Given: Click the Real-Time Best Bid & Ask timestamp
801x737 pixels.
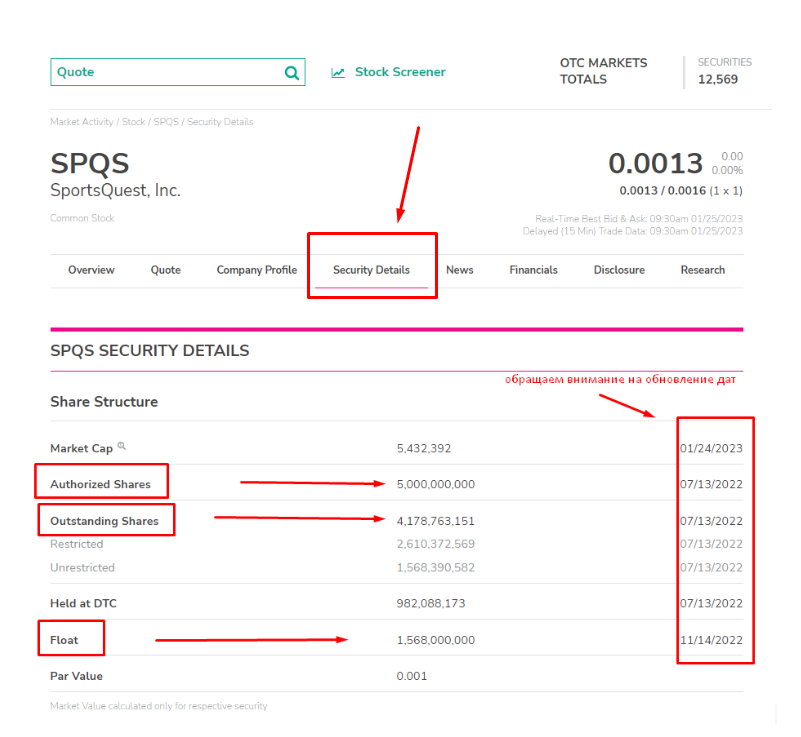Looking at the screenshot, I should [x=639, y=219].
